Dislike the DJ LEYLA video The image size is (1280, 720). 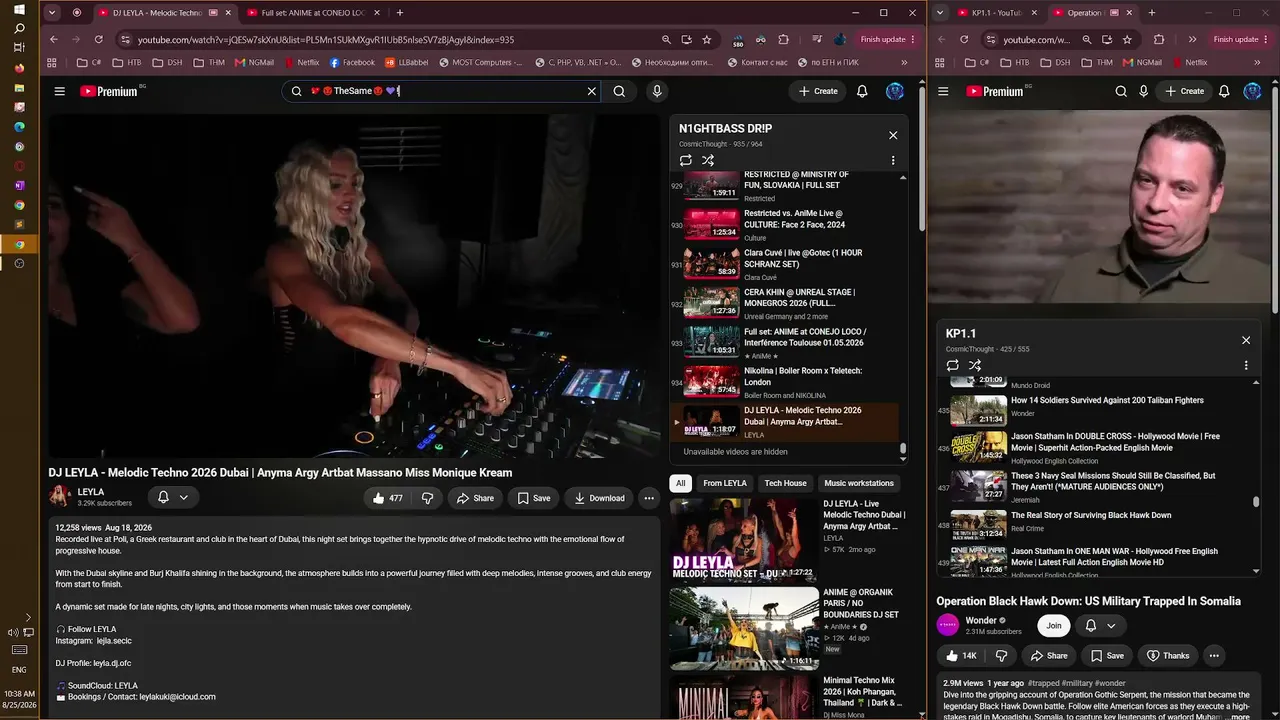[427, 498]
